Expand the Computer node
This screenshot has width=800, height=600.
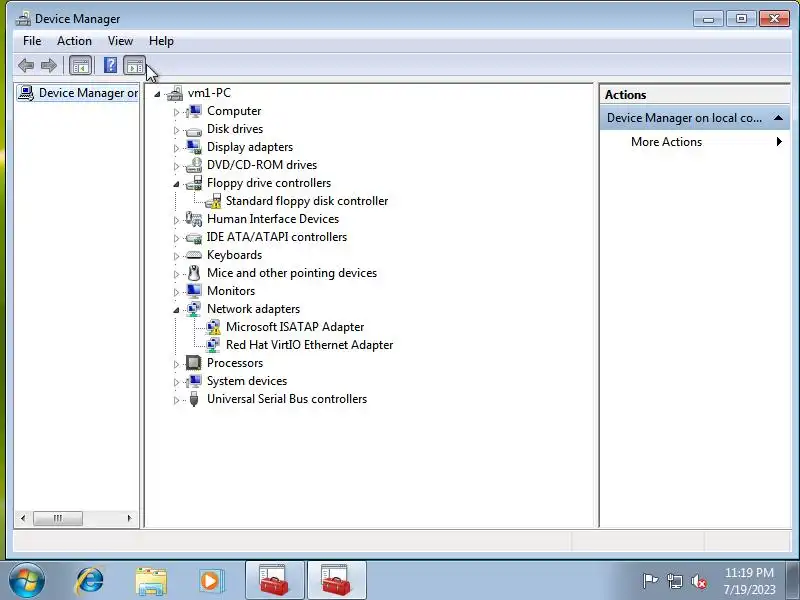click(176, 112)
